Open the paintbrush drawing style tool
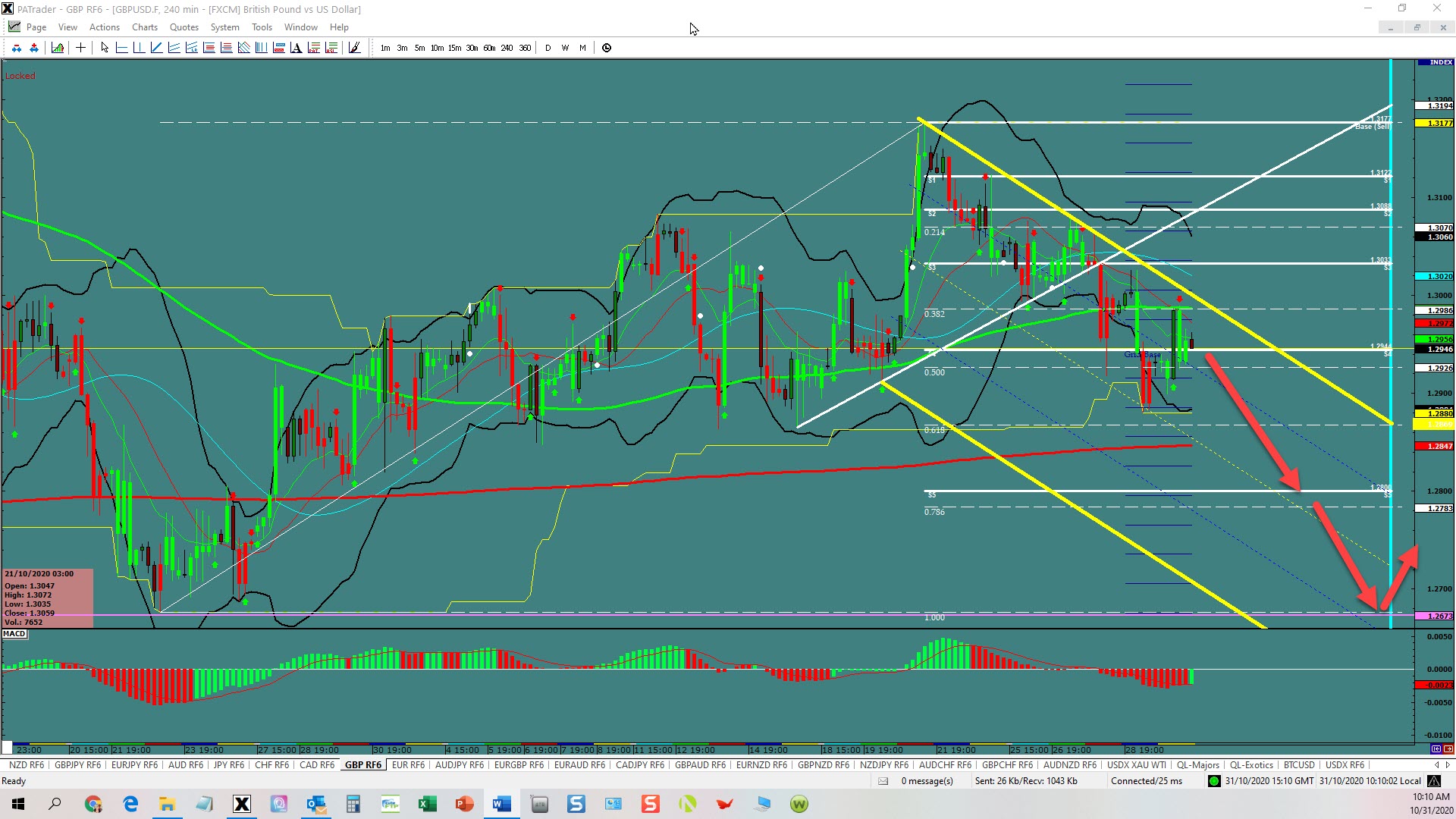Screen dimensions: 1456x819 point(354,48)
